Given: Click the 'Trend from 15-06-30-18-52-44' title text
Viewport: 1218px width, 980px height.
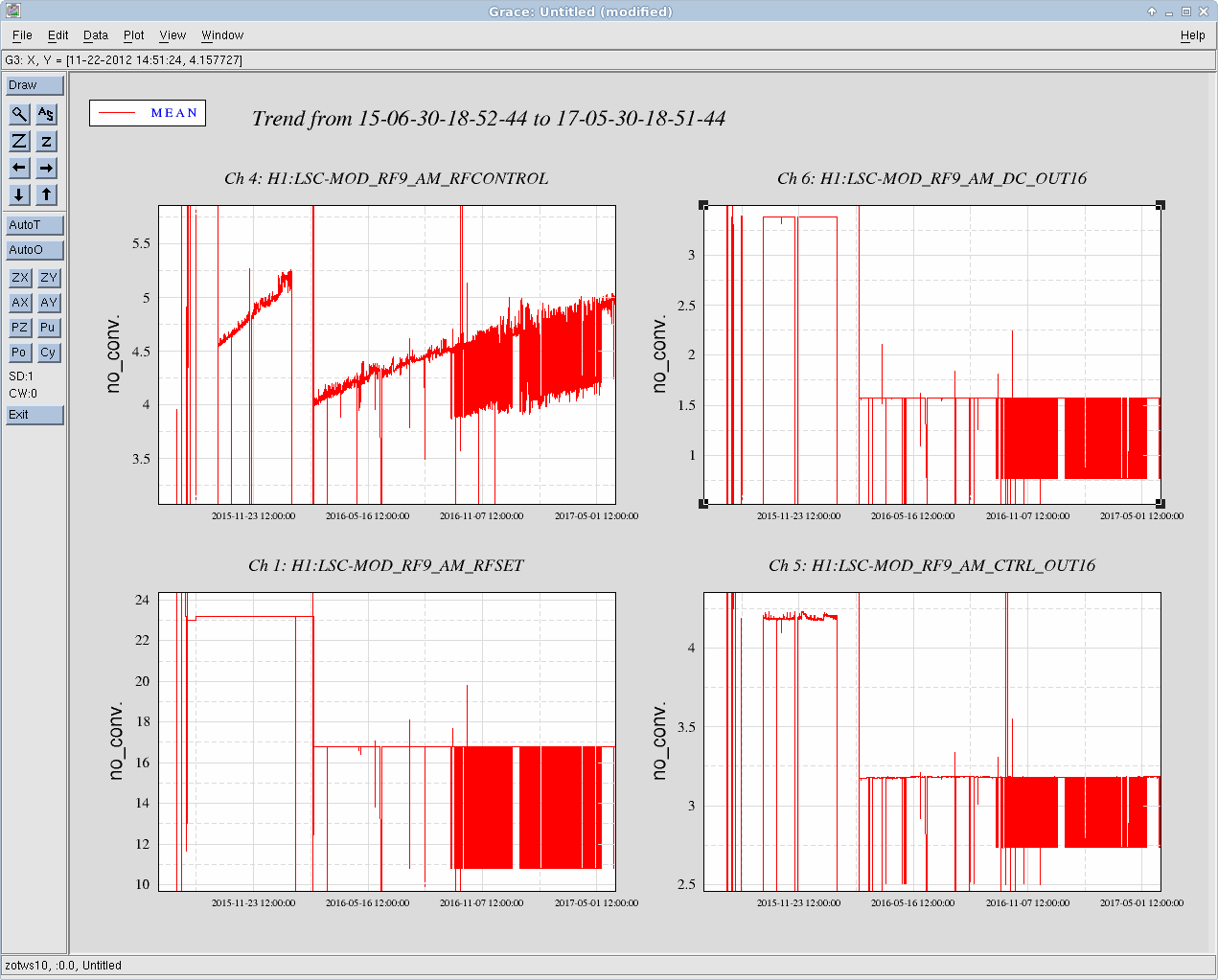Looking at the screenshot, I should click(489, 119).
